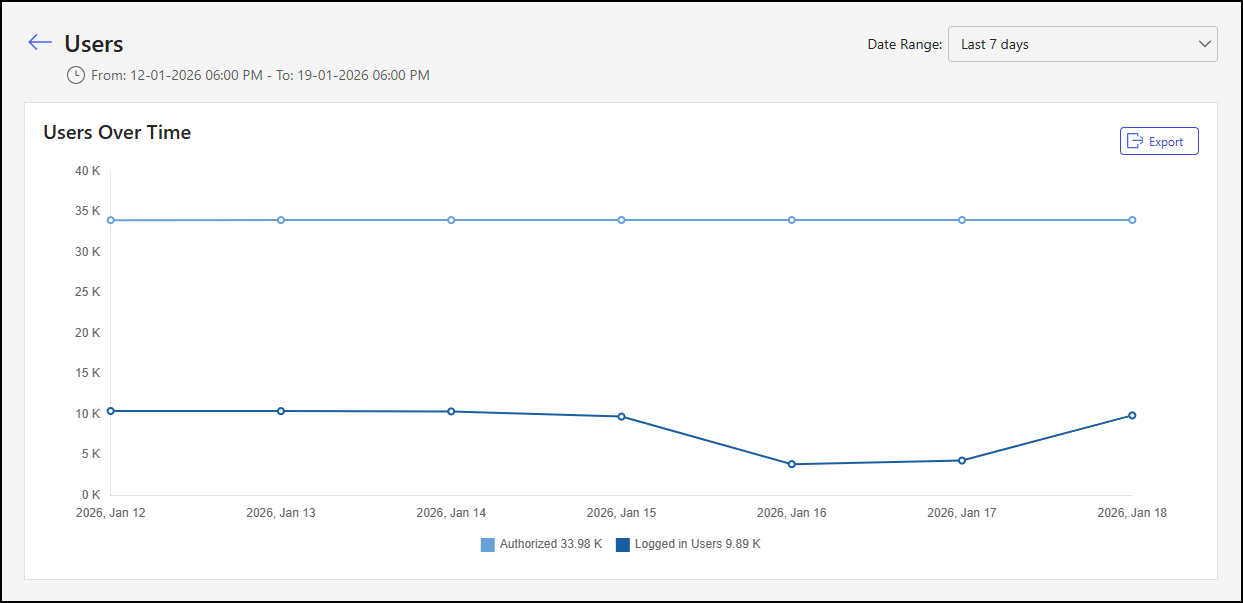
Task: Click the Users Over Time chart title
Action: 117,132
